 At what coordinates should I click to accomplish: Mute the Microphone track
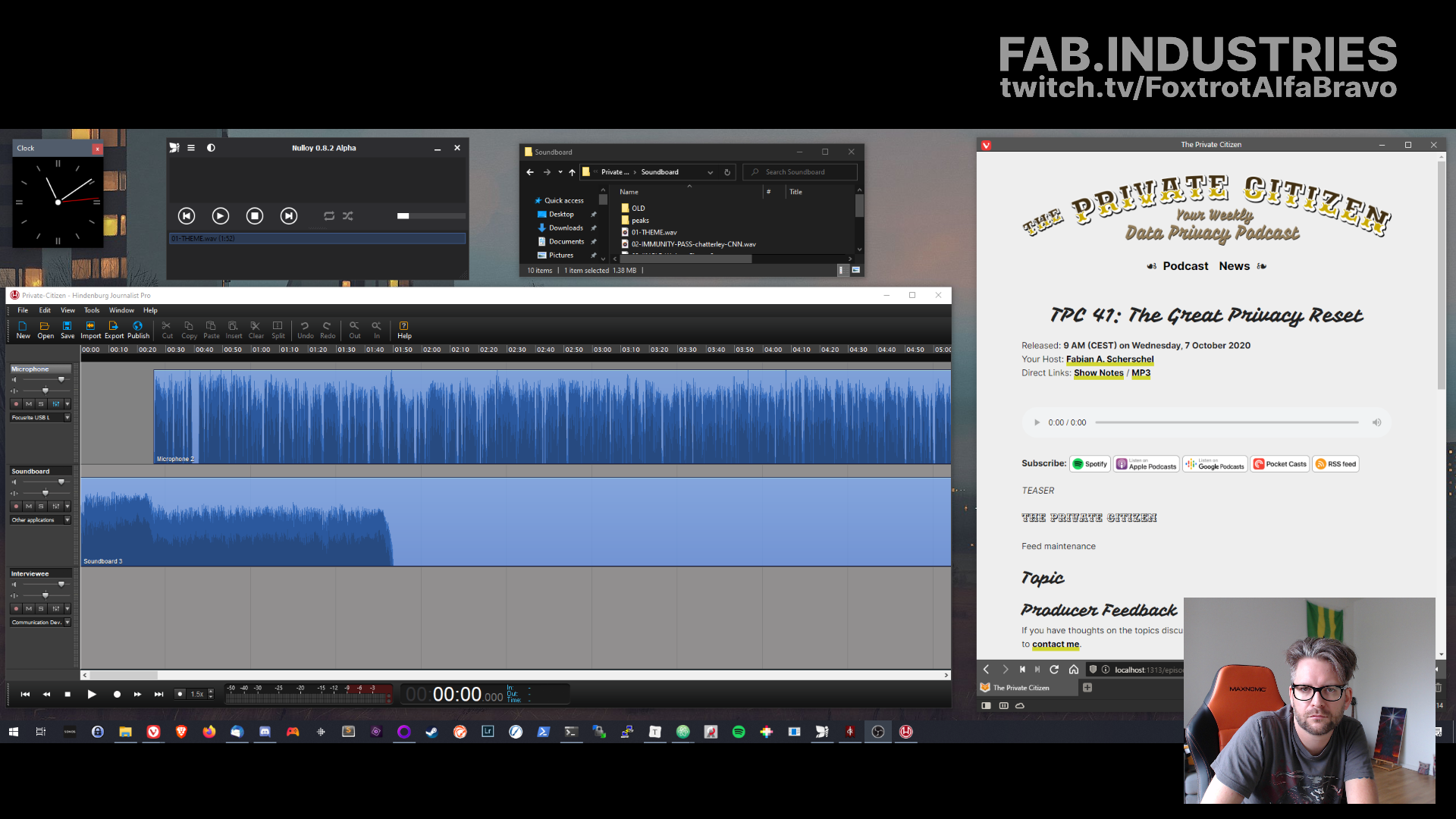(29, 404)
